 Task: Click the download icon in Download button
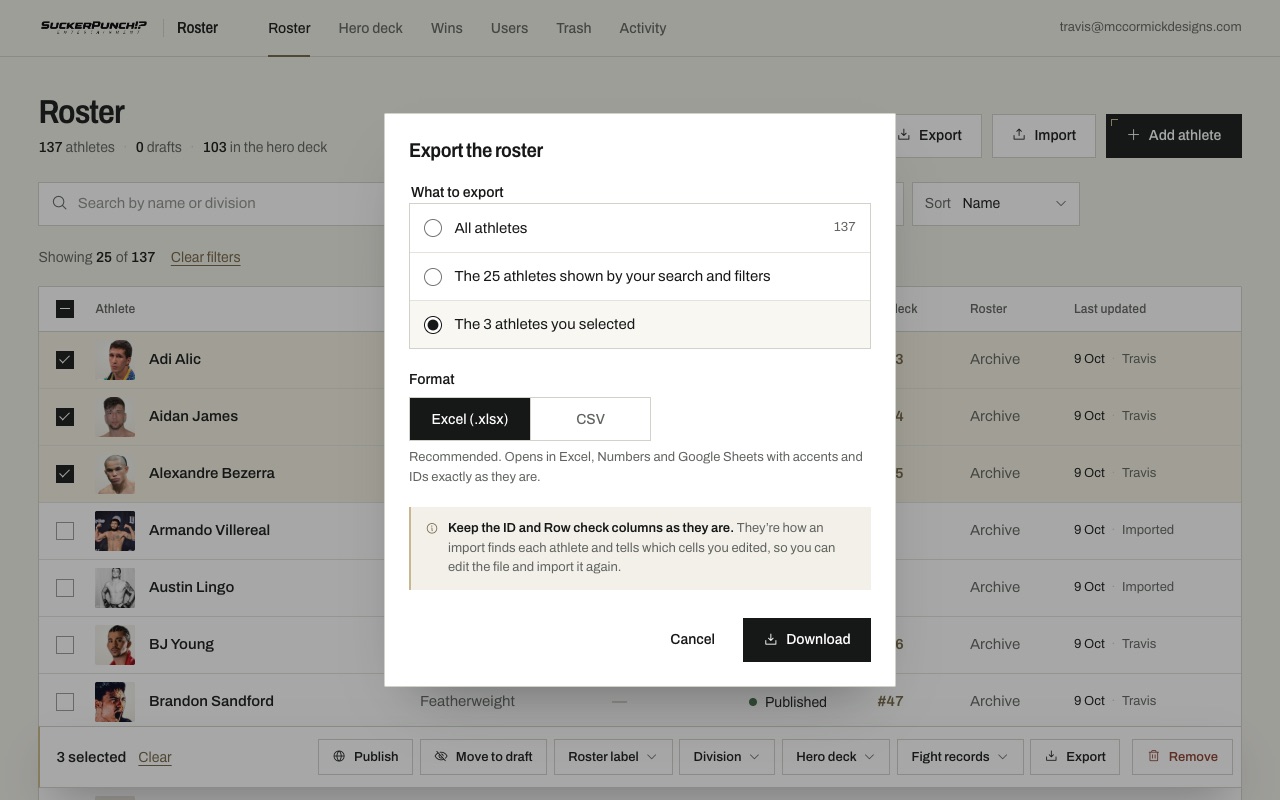tap(770, 640)
